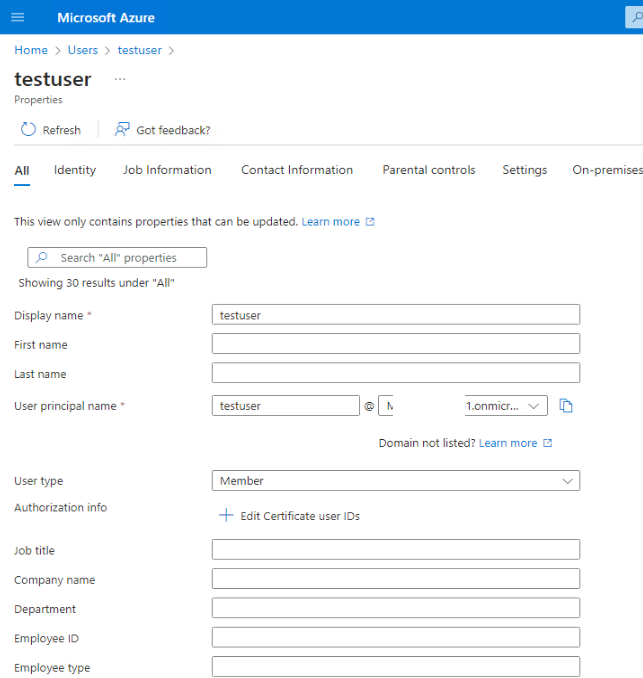Viewport: 643px width, 678px height.
Task: Go to the Parental controls tab
Action: click(x=429, y=170)
